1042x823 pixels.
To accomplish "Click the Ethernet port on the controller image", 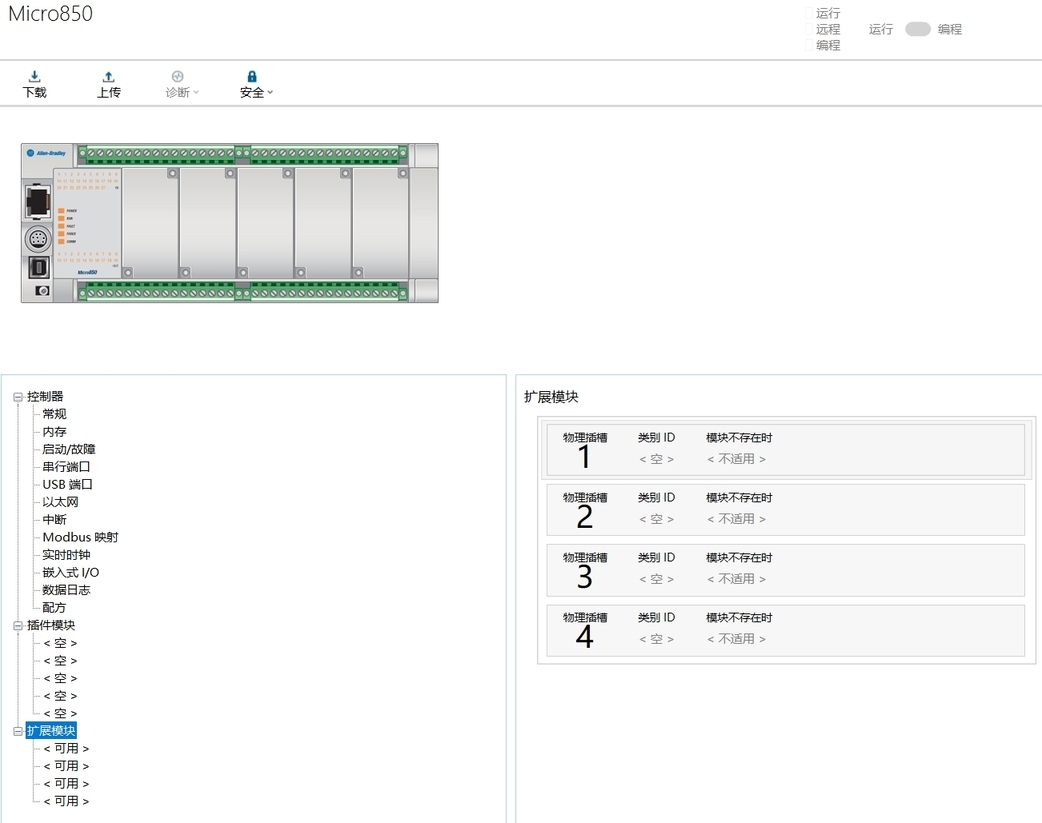I will tap(38, 201).
